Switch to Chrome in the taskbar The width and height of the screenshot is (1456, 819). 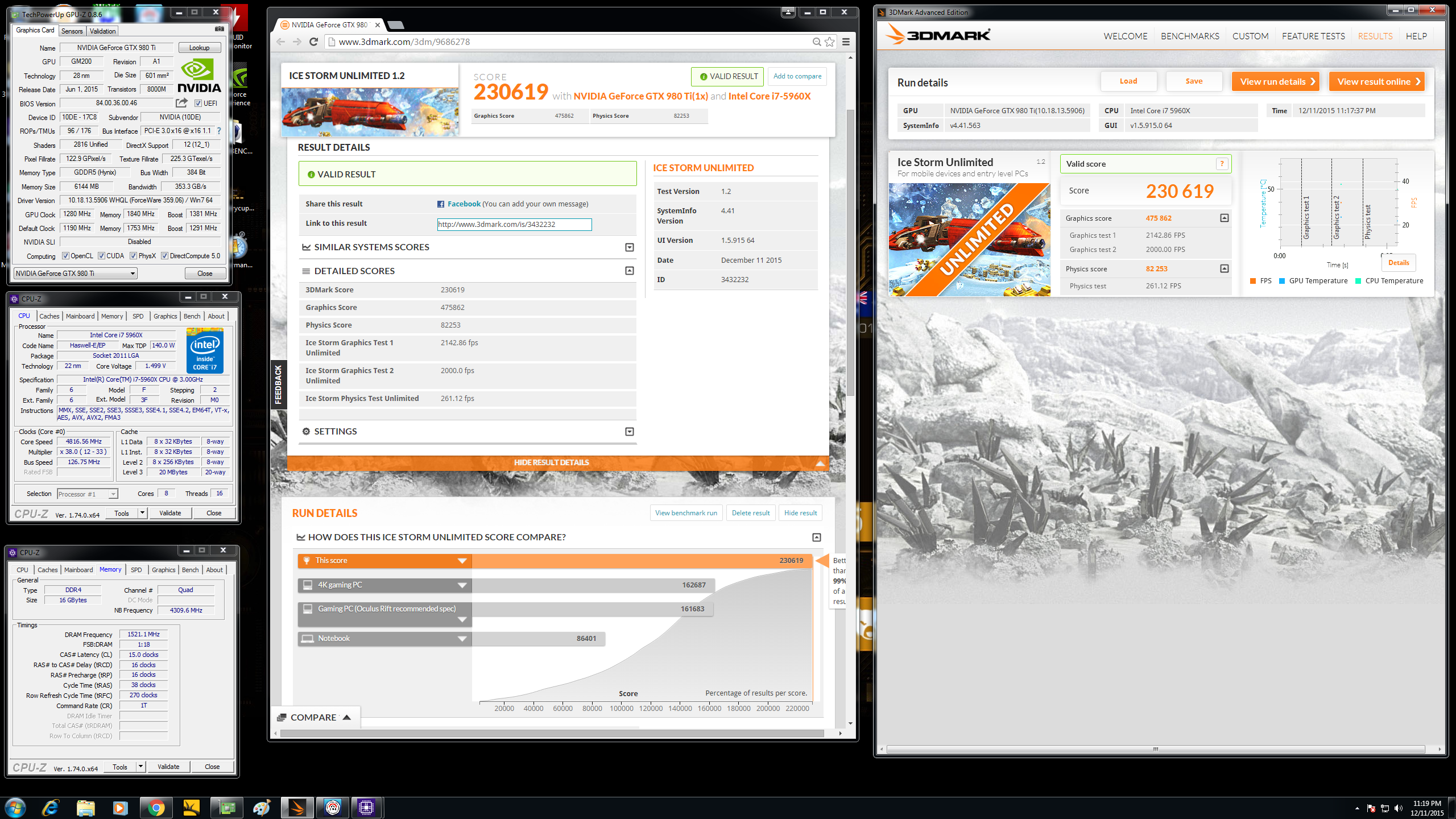[155, 808]
